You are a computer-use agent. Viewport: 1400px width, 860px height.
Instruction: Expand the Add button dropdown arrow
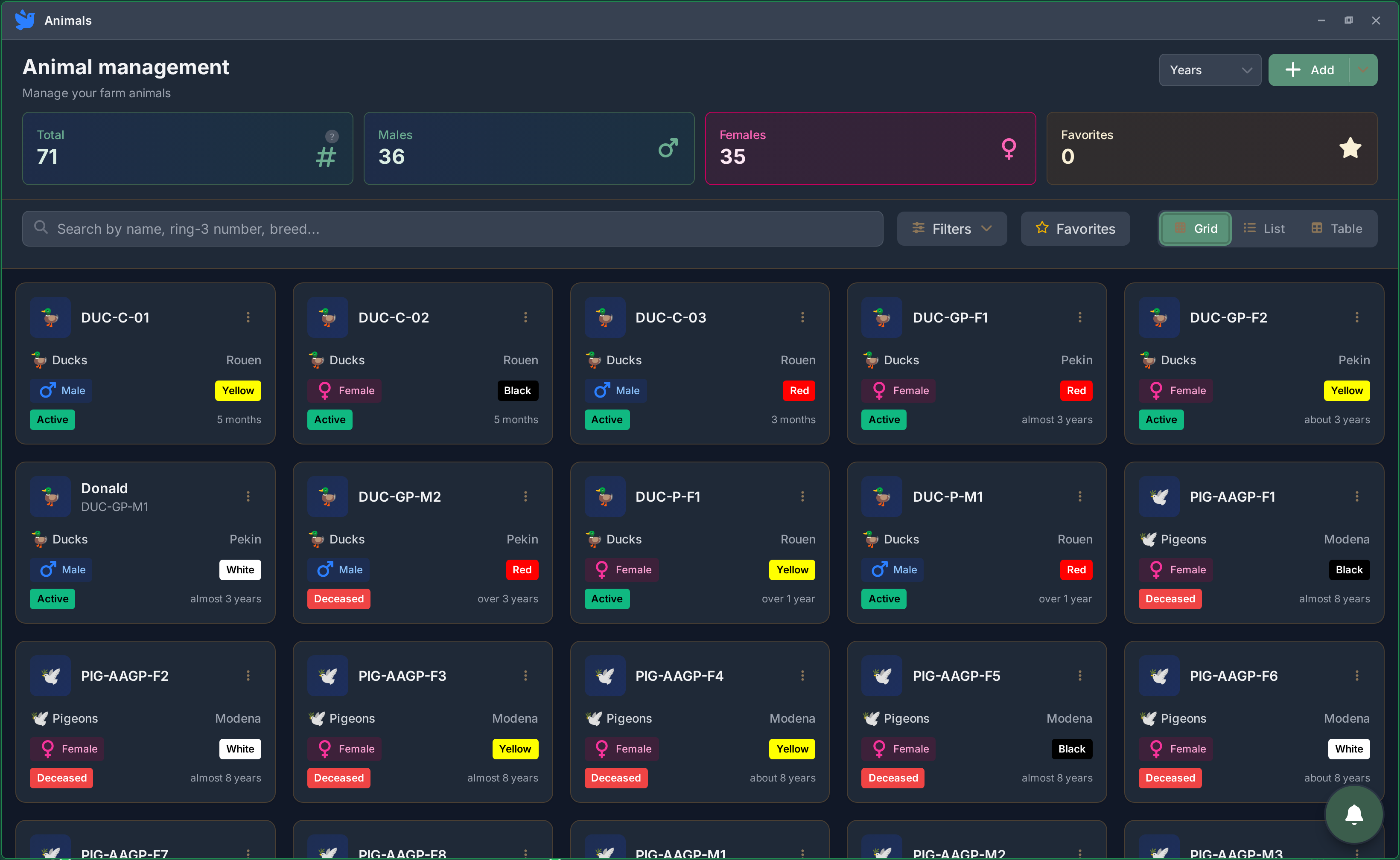coord(1363,70)
